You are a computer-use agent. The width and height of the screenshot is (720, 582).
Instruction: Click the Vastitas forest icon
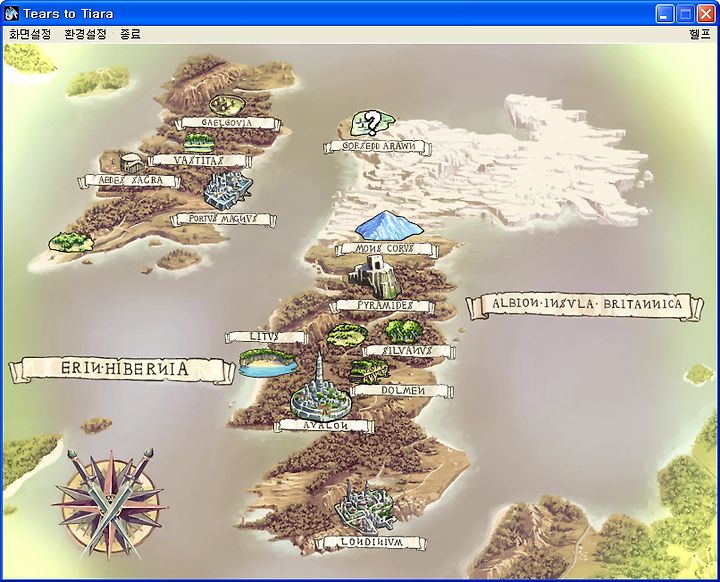coord(199,142)
